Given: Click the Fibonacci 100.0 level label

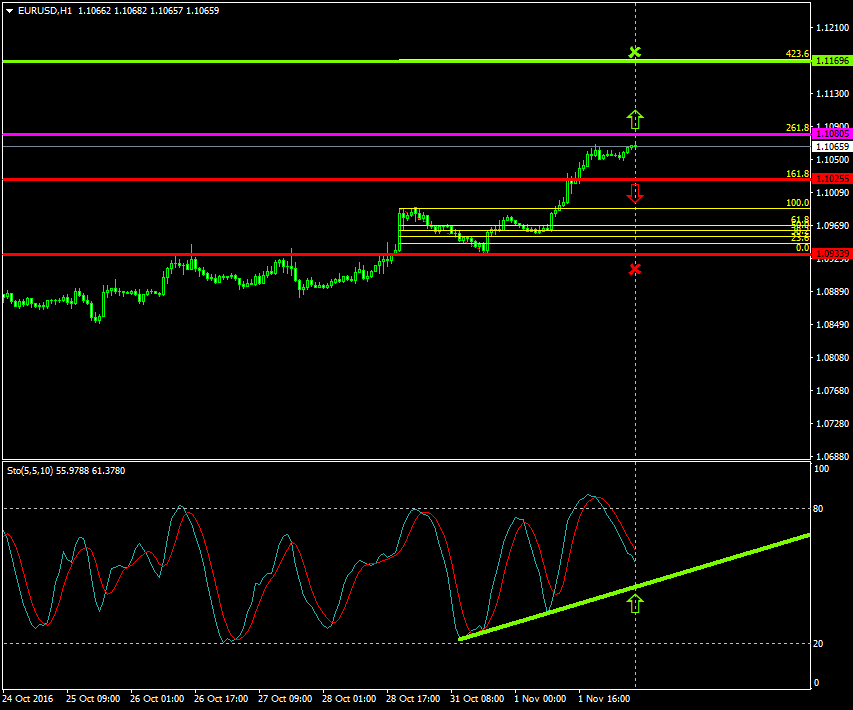Looking at the screenshot, I should tap(797, 203).
